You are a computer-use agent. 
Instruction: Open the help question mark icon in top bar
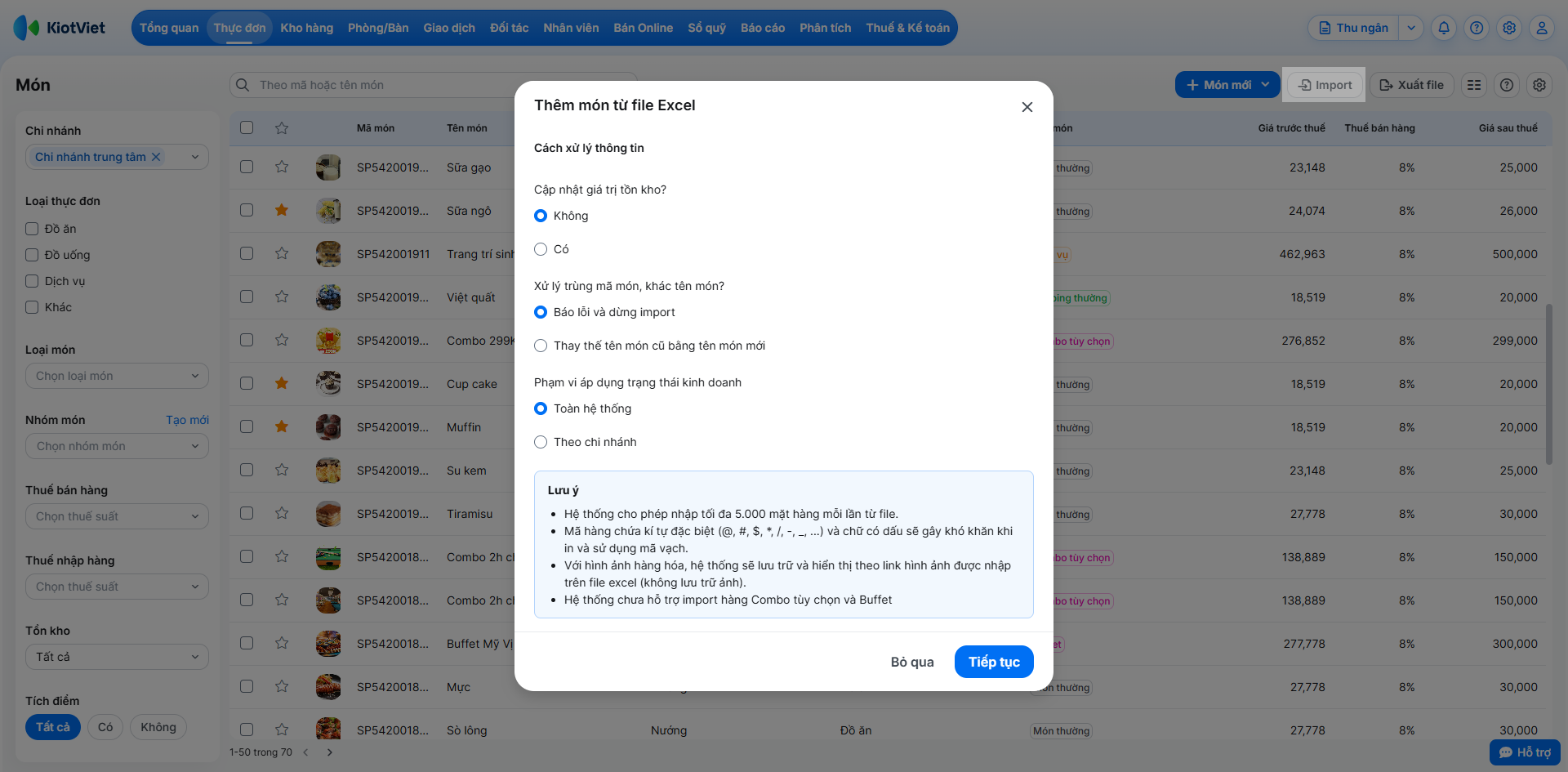1477,28
